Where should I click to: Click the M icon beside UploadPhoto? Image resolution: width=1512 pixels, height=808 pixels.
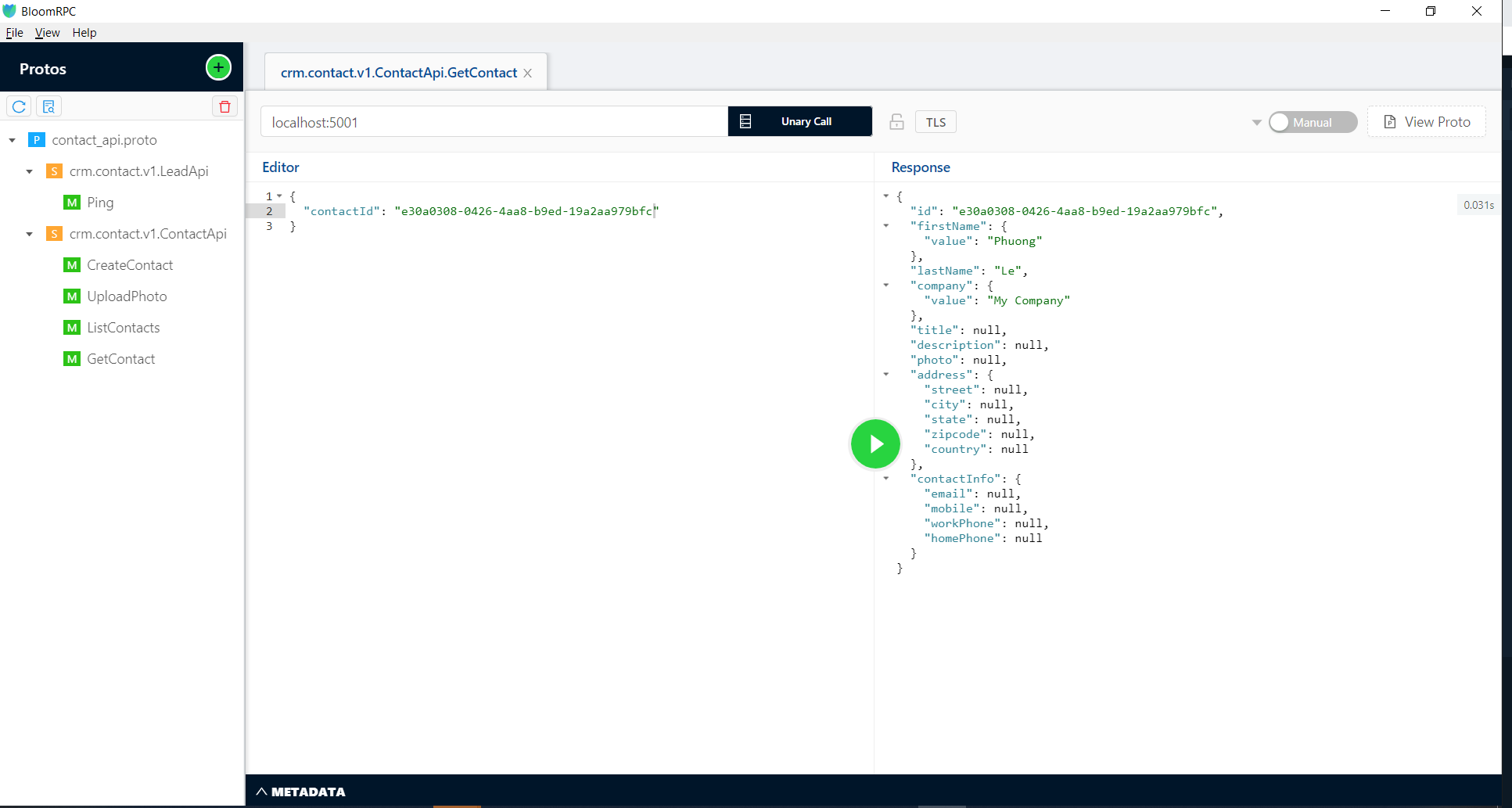pos(72,296)
